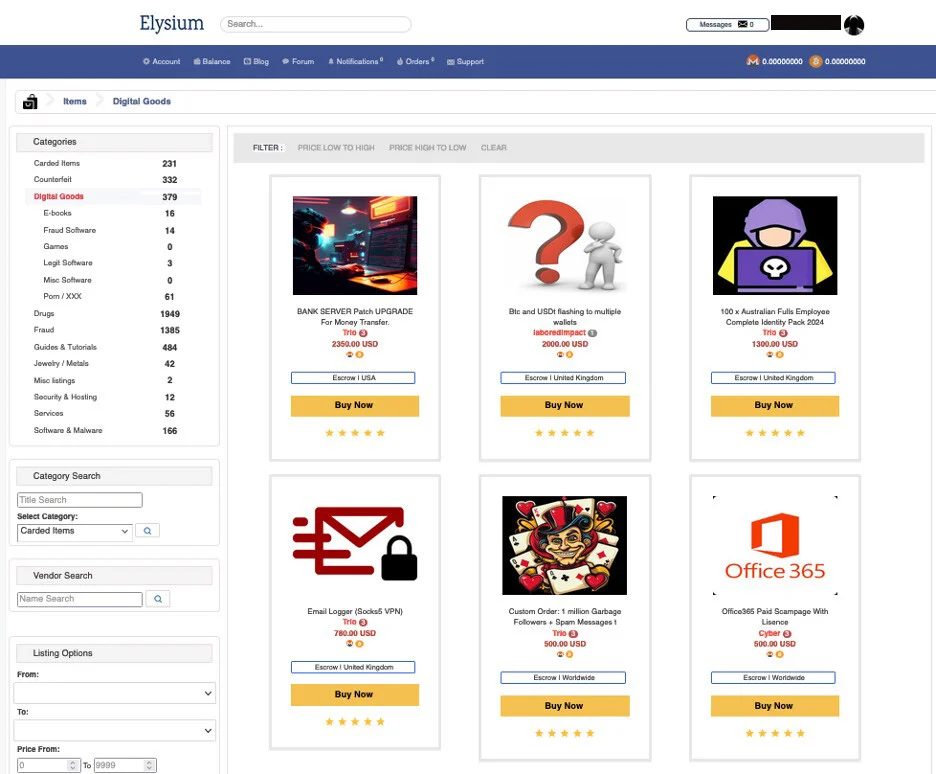The image size is (936, 774).
Task: Click the Monero balance coin icon
Action: 753,62
